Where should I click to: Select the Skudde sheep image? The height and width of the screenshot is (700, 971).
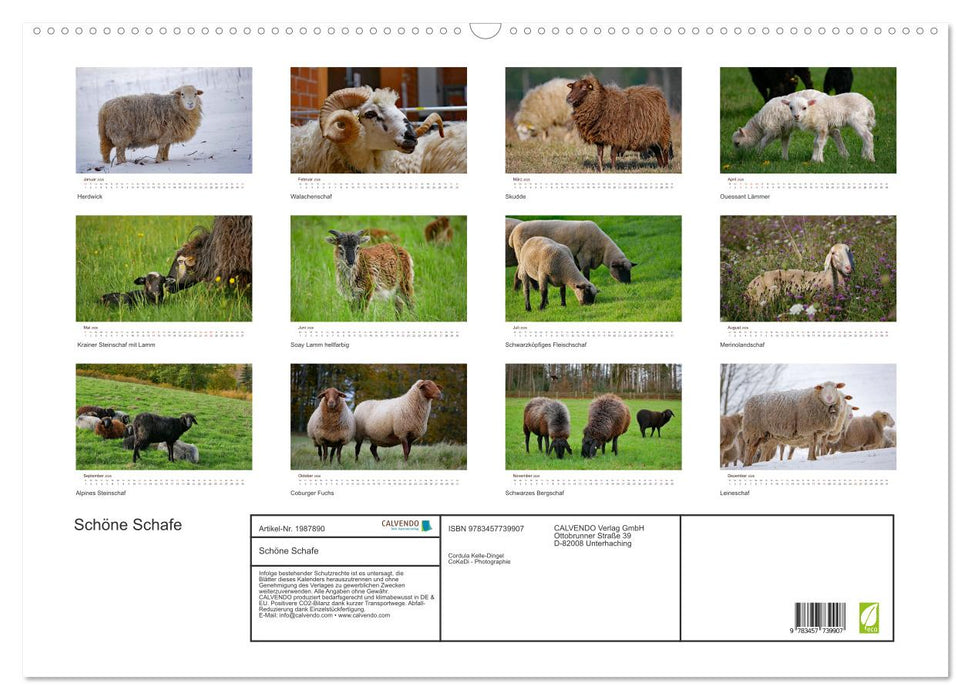594,120
